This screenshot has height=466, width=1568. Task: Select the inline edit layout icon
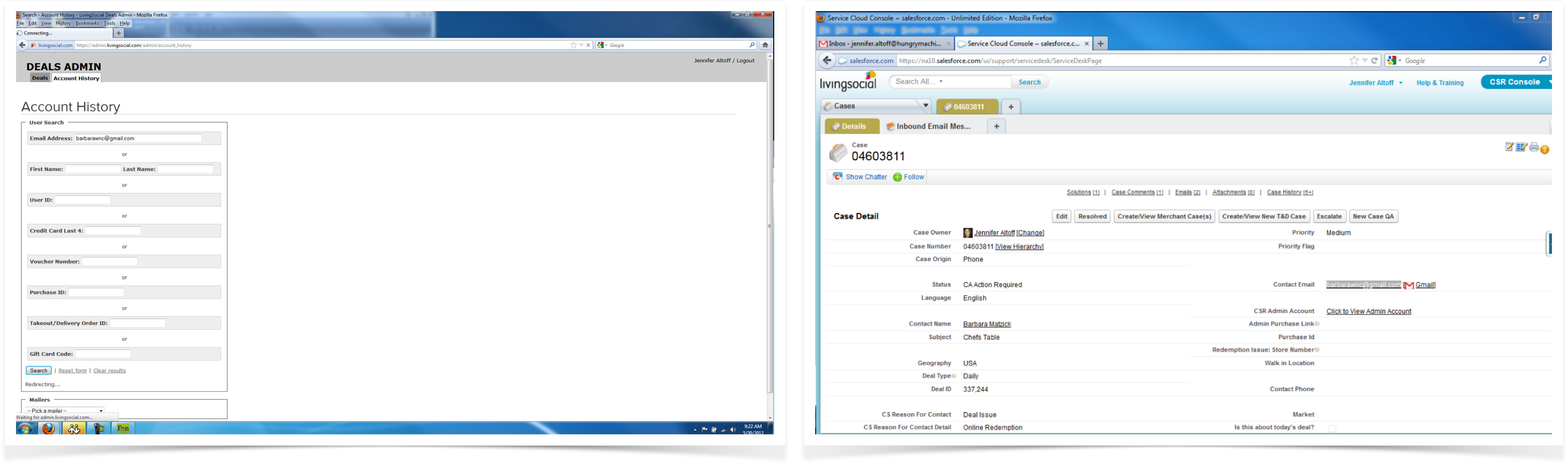[1521, 147]
